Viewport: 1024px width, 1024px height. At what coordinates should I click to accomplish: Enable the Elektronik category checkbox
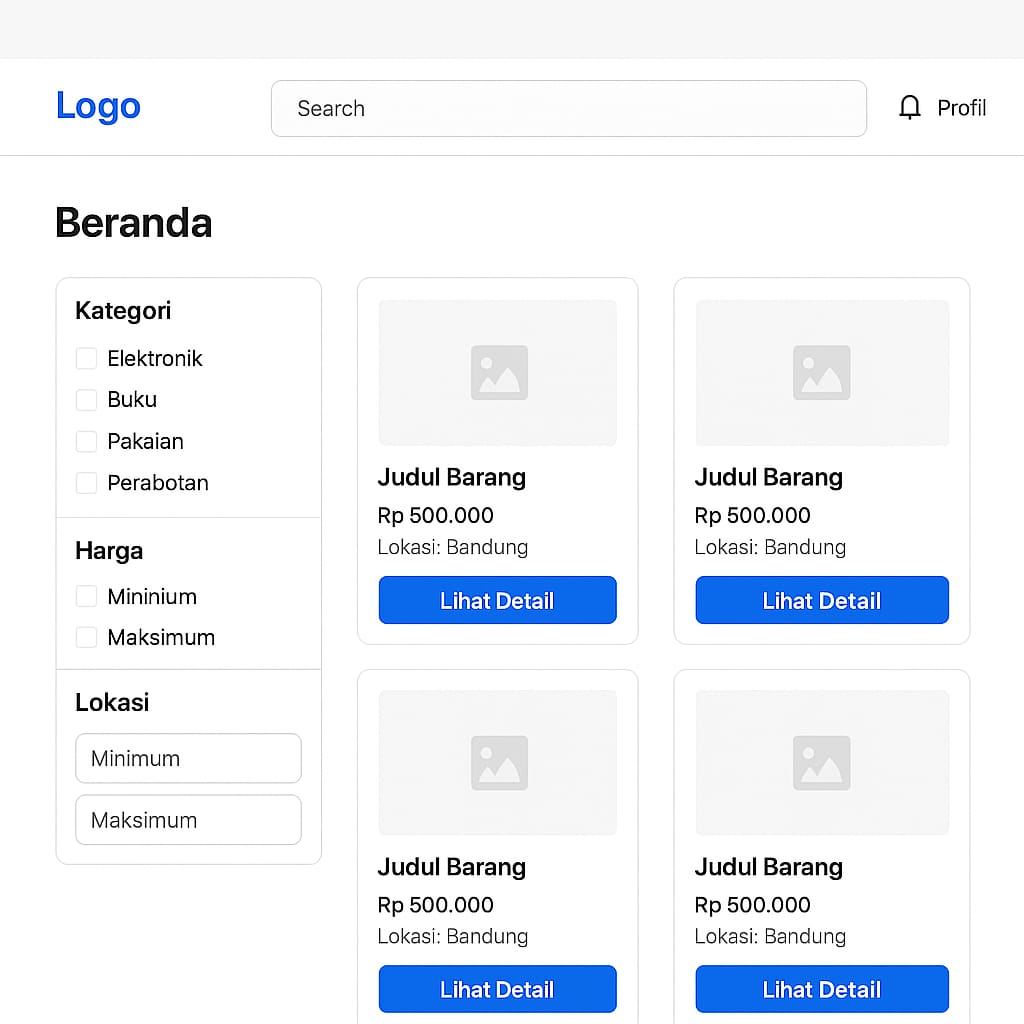86,358
